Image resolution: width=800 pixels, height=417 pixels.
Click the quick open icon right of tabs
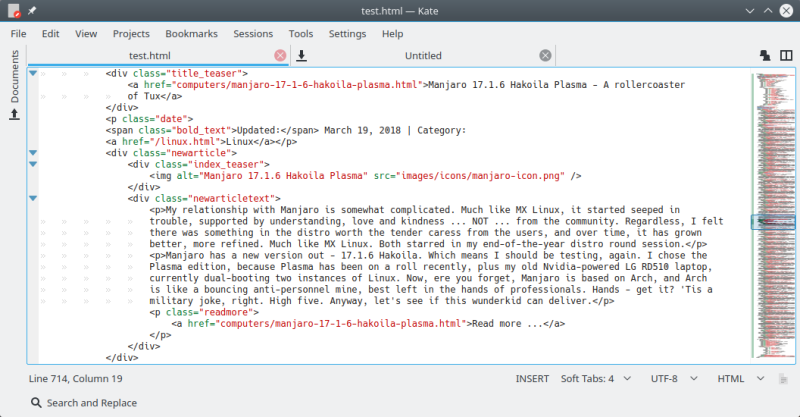pyautogui.click(x=765, y=55)
